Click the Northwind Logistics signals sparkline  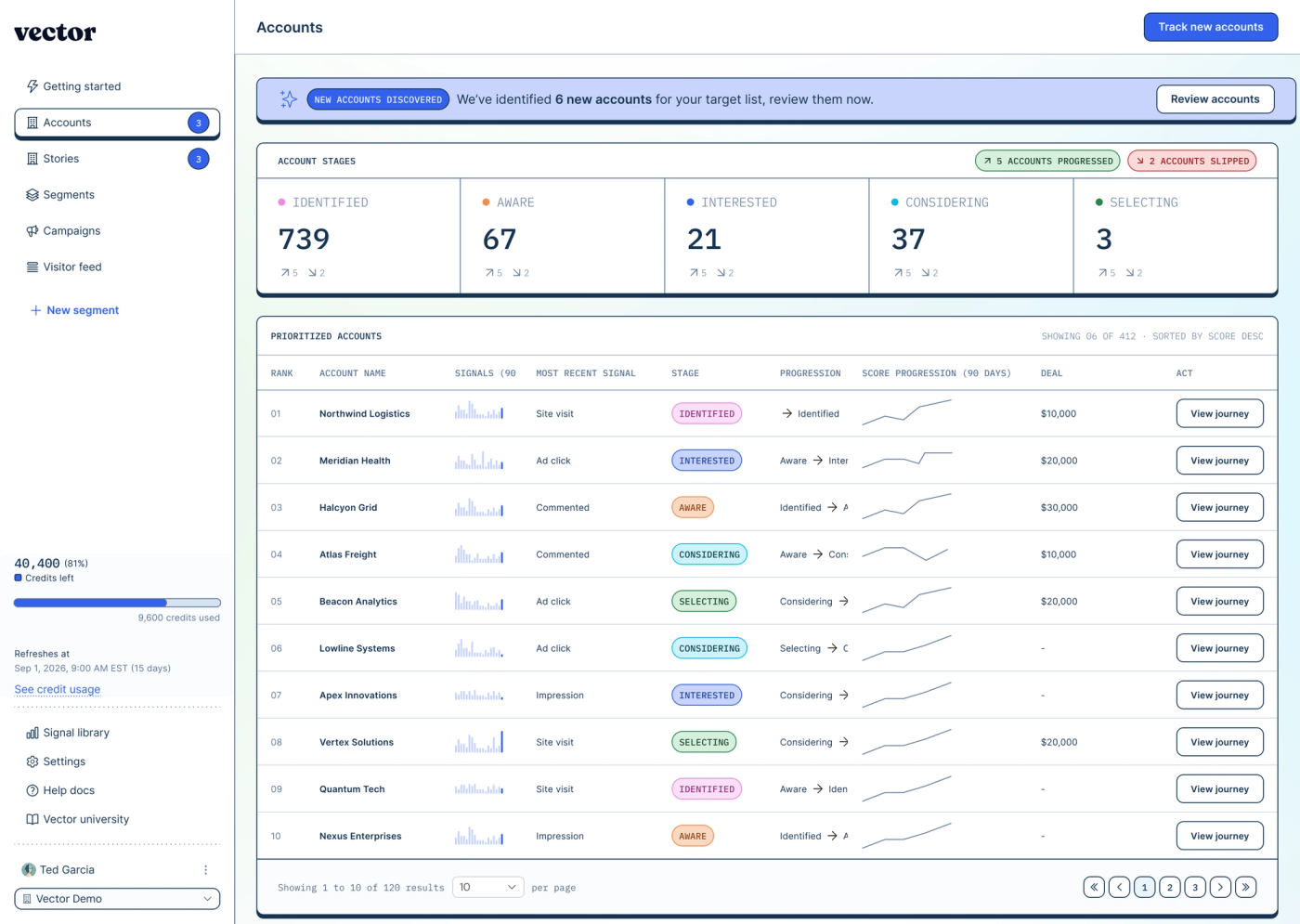click(479, 410)
